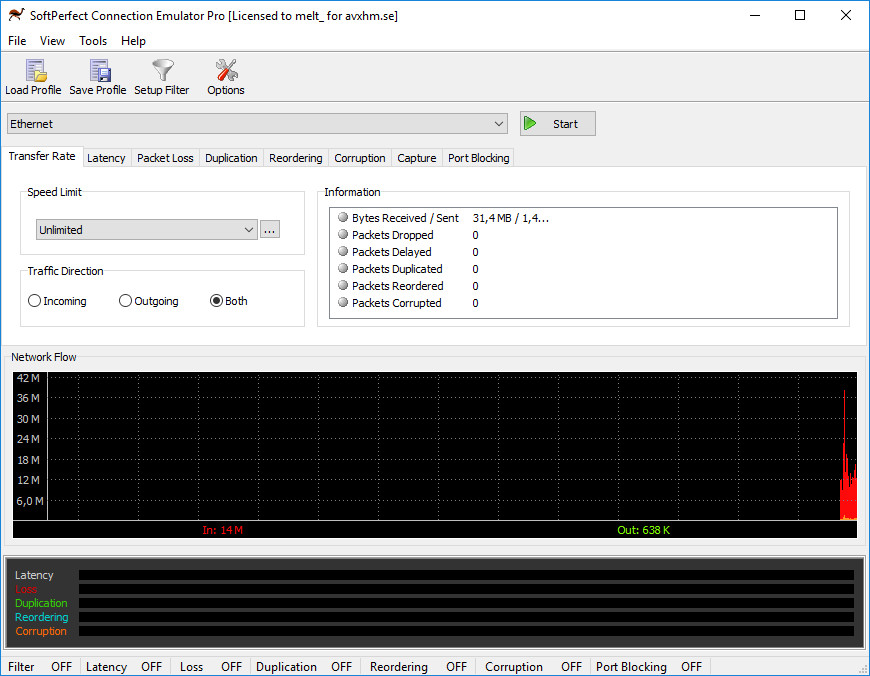
Task: Open the Unlimited speed limit dropdown
Action: (x=249, y=230)
